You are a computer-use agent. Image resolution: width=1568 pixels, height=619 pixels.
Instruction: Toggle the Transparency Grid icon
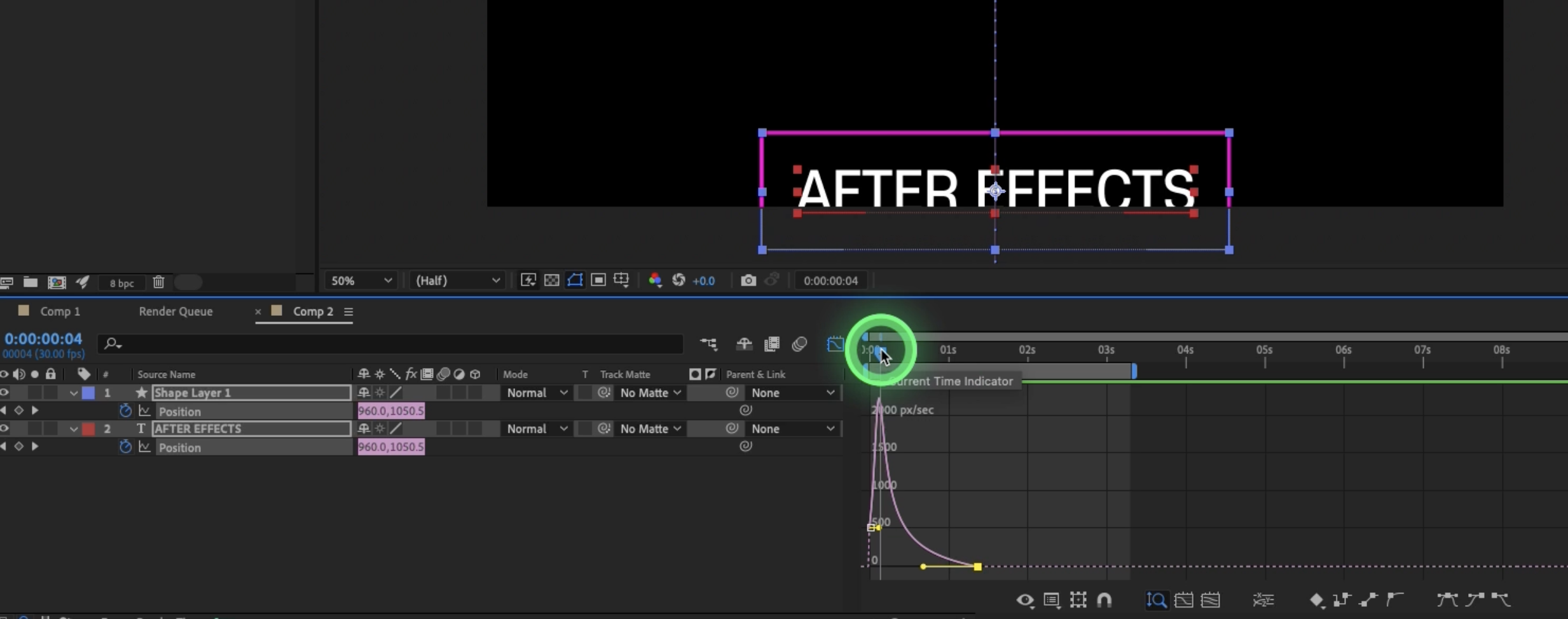[x=551, y=280]
